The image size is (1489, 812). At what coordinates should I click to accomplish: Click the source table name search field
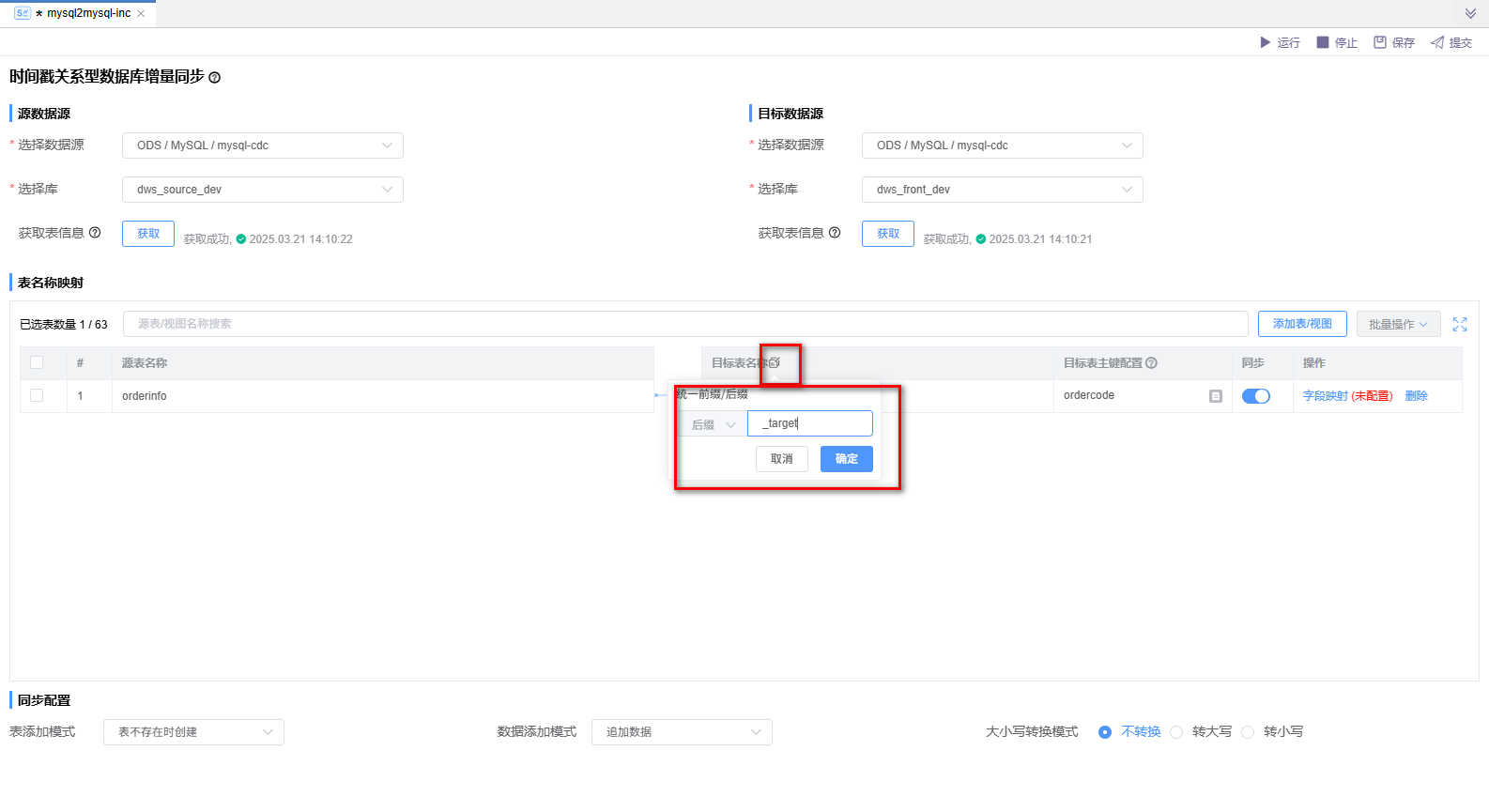click(x=685, y=324)
